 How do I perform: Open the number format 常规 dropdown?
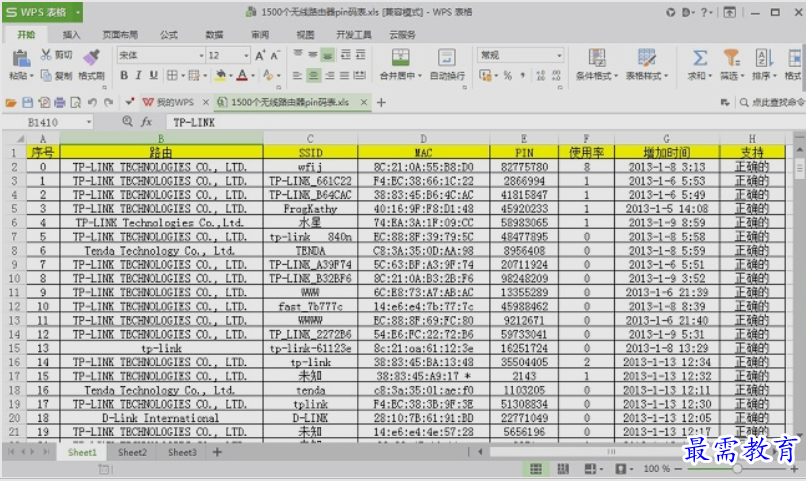(x=559, y=55)
